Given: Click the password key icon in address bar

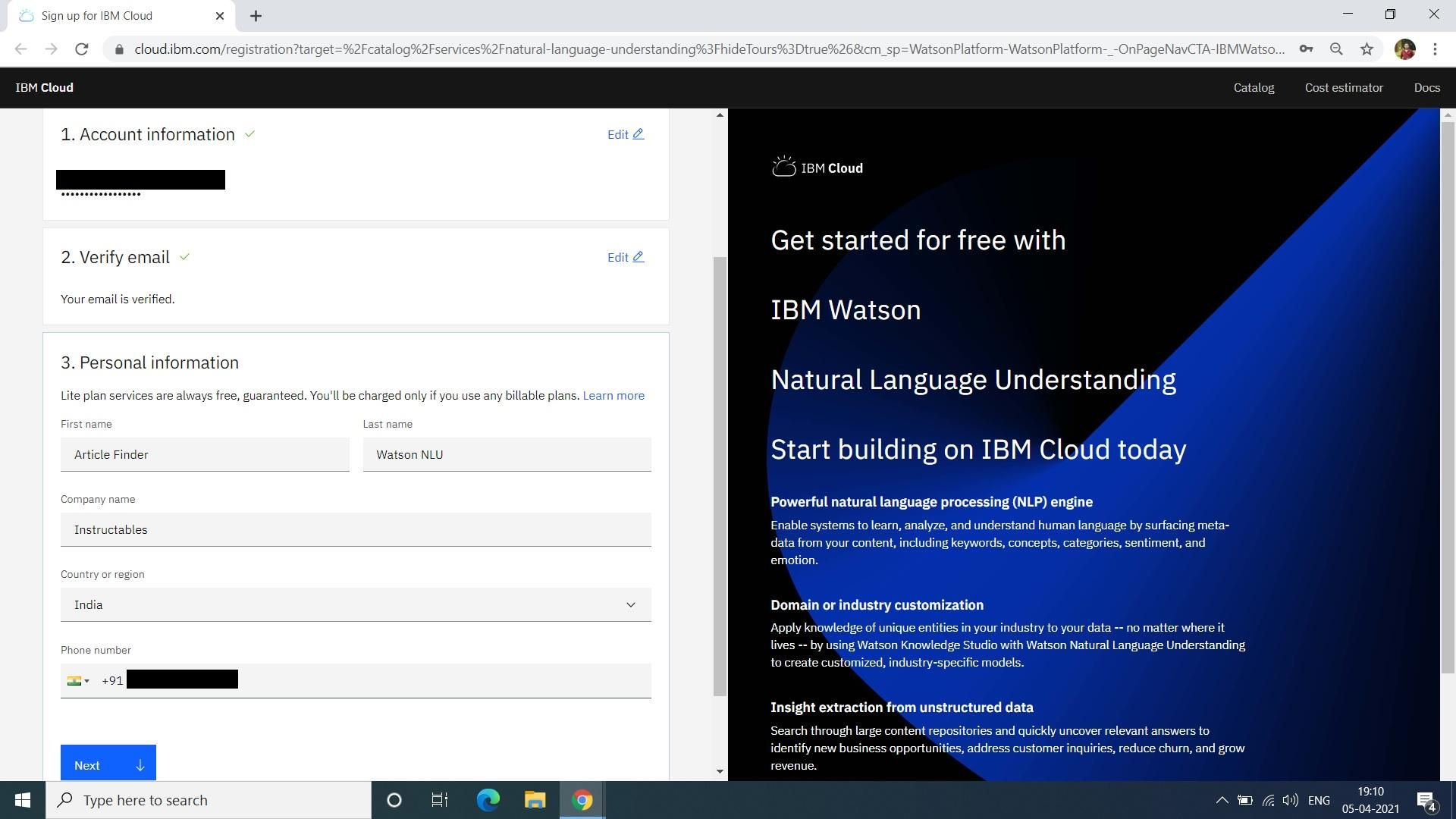Looking at the screenshot, I should tap(1306, 49).
